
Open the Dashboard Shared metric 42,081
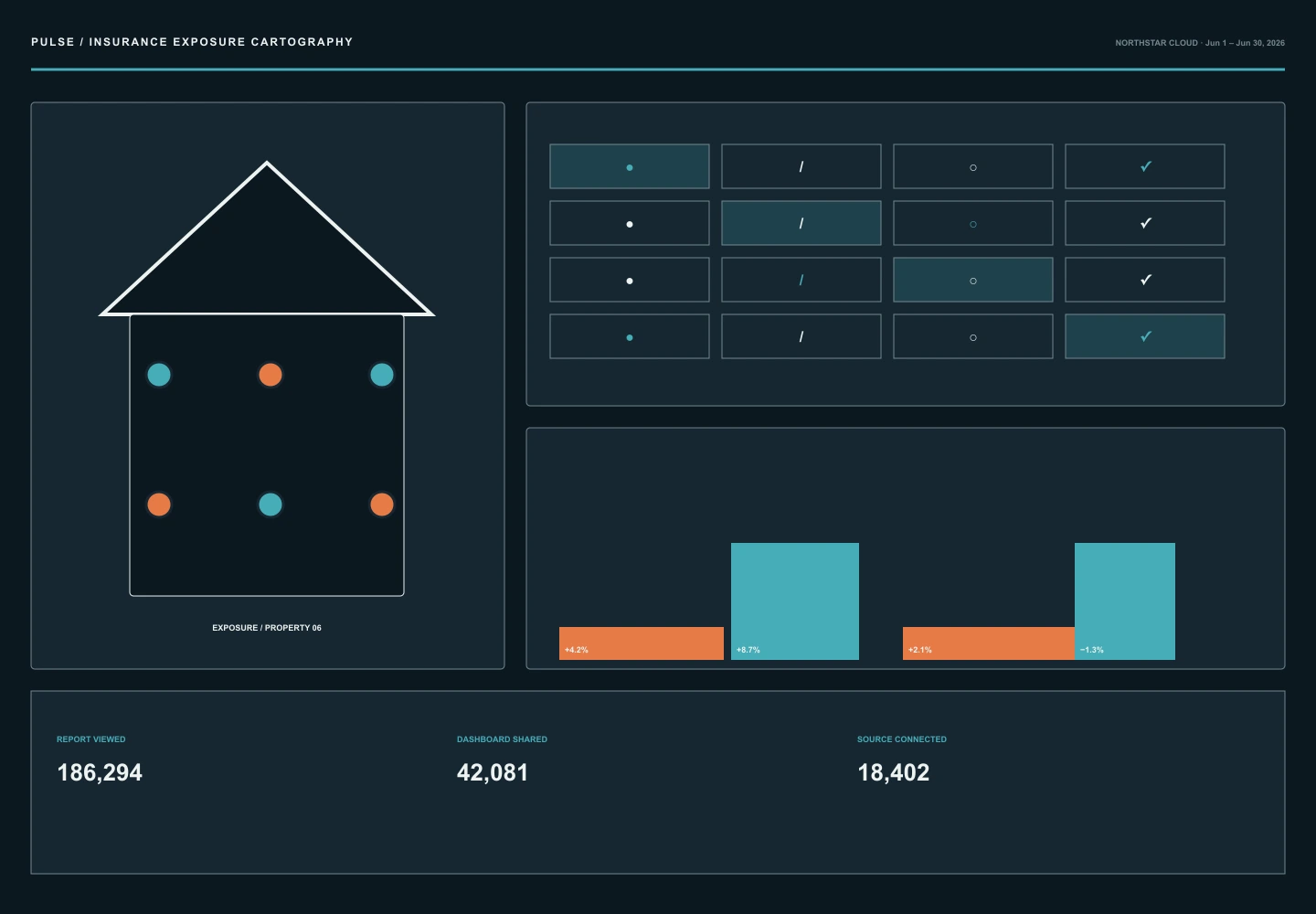(493, 772)
